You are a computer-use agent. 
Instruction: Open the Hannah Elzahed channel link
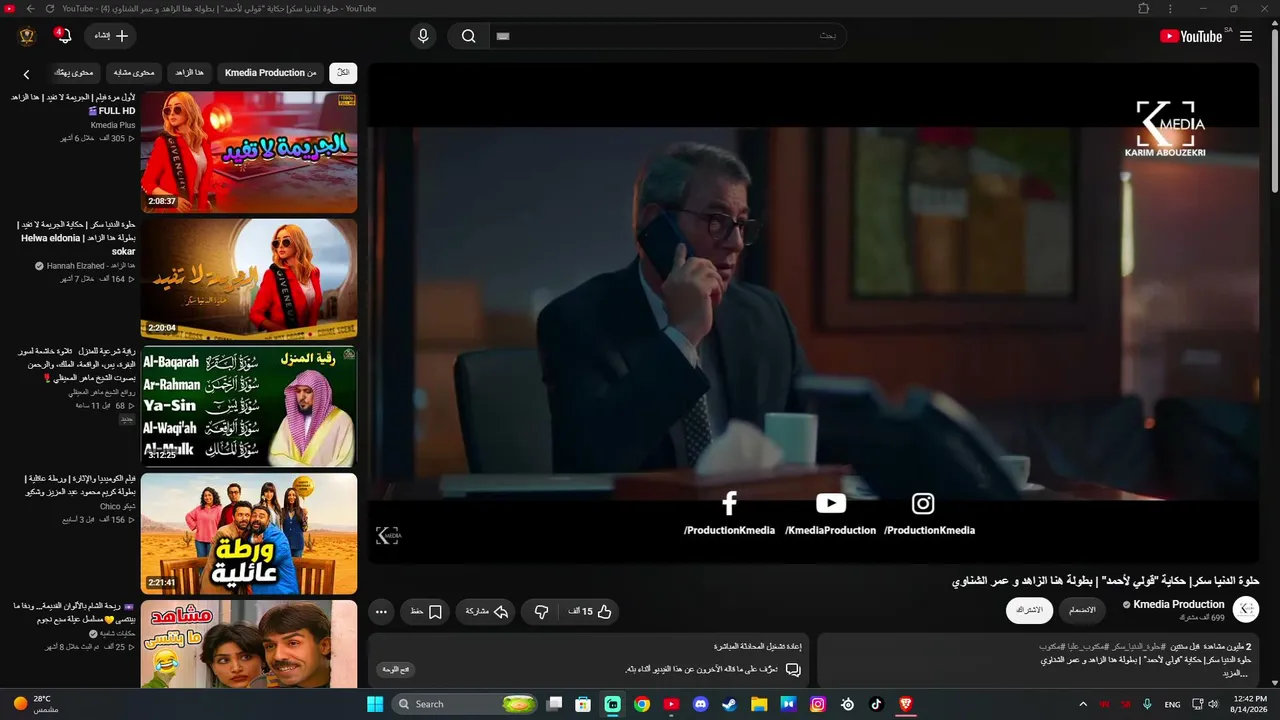pyautogui.click(x=91, y=266)
